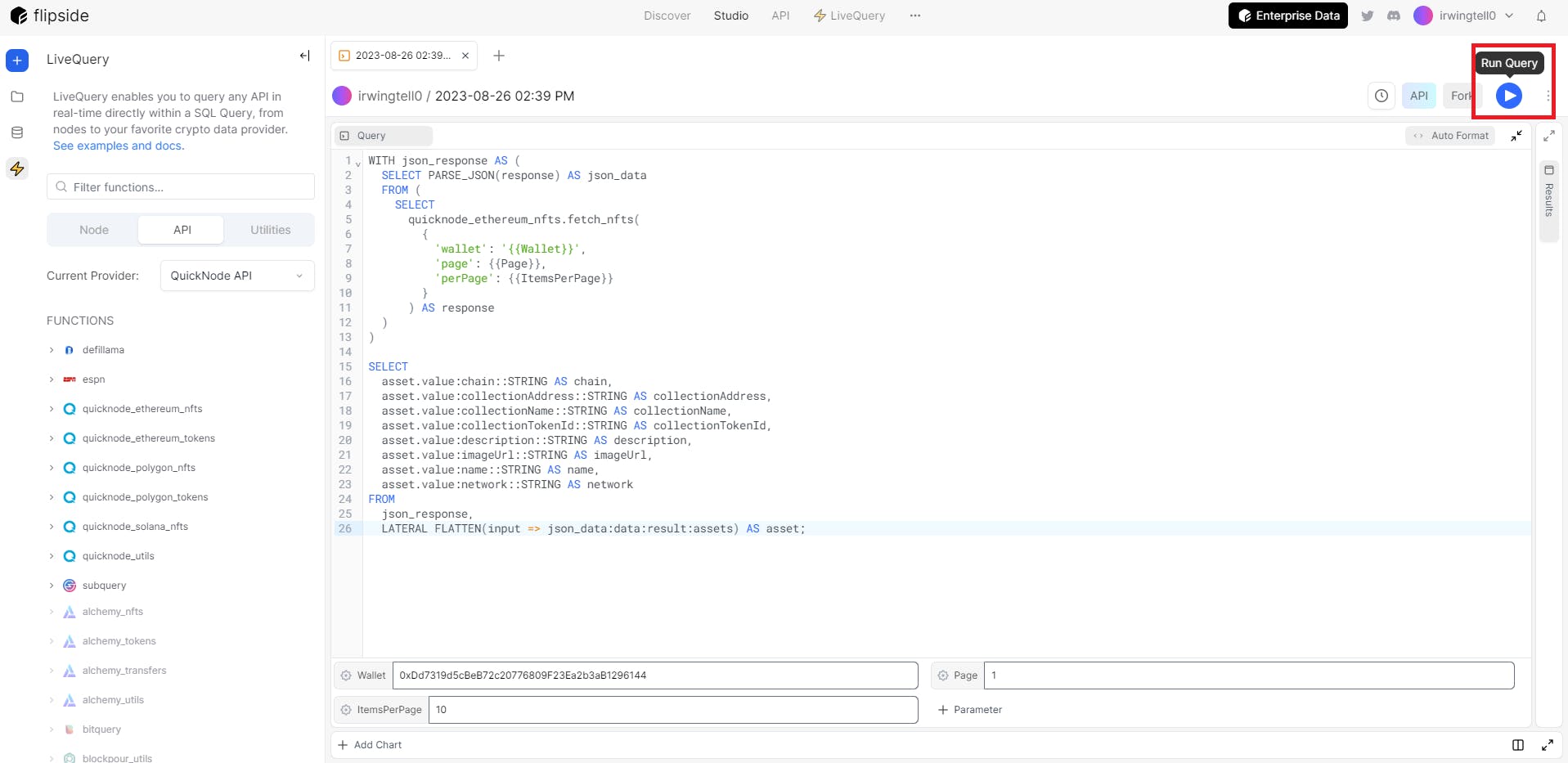Expand quicknode_ethereum_nfts functions
The width and height of the screenshot is (1568, 763).
click(51, 409)
